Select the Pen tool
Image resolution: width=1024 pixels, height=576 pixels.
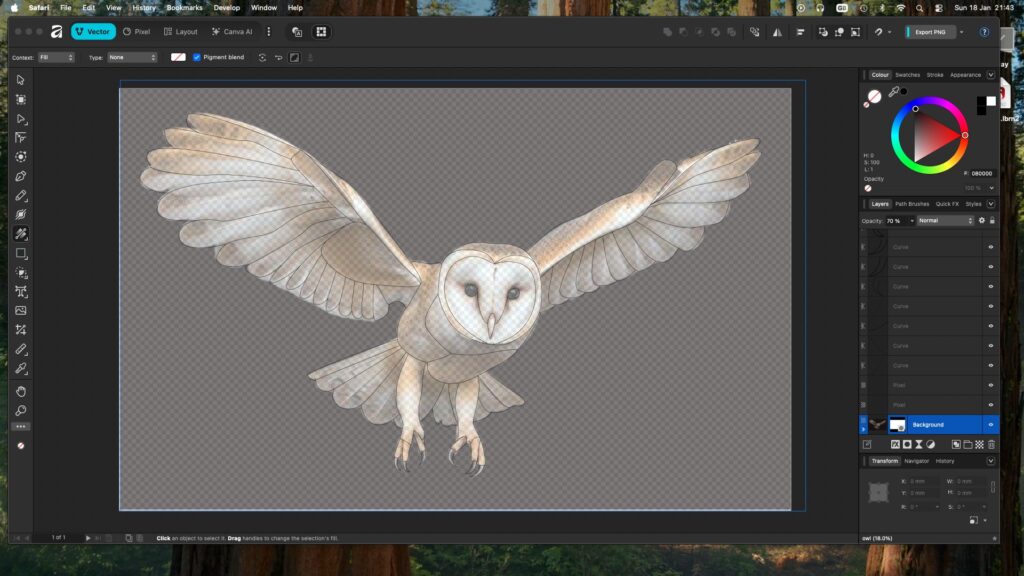(x=20, y=176)
